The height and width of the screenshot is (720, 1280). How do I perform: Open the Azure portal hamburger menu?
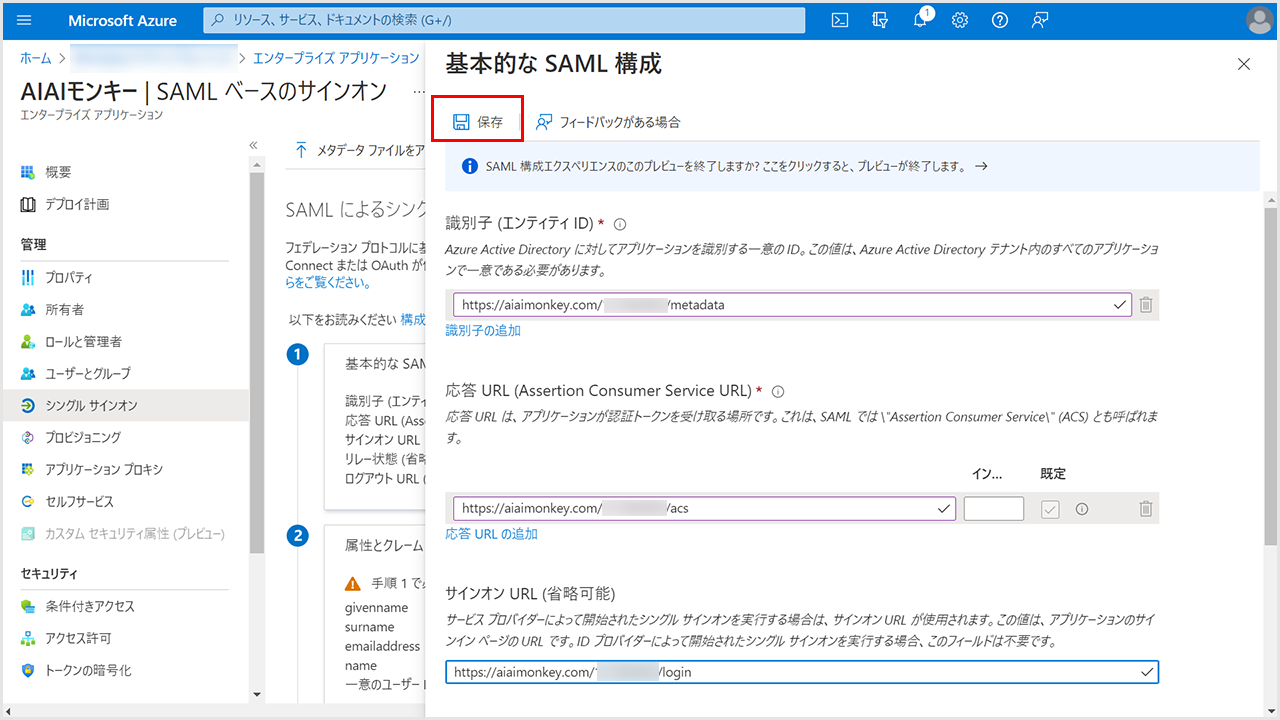[x=25, y=20]
